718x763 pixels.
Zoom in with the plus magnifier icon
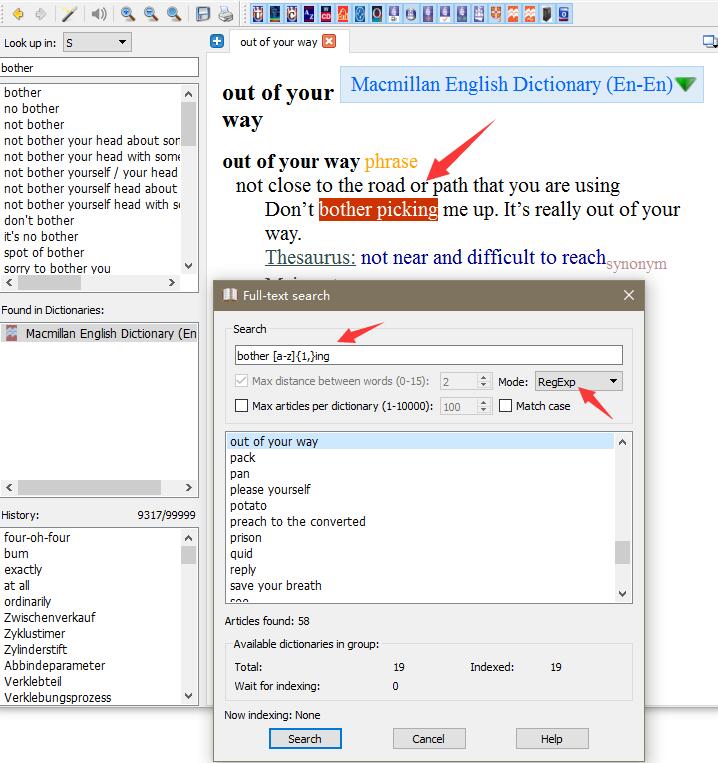(x=127, y=14)
